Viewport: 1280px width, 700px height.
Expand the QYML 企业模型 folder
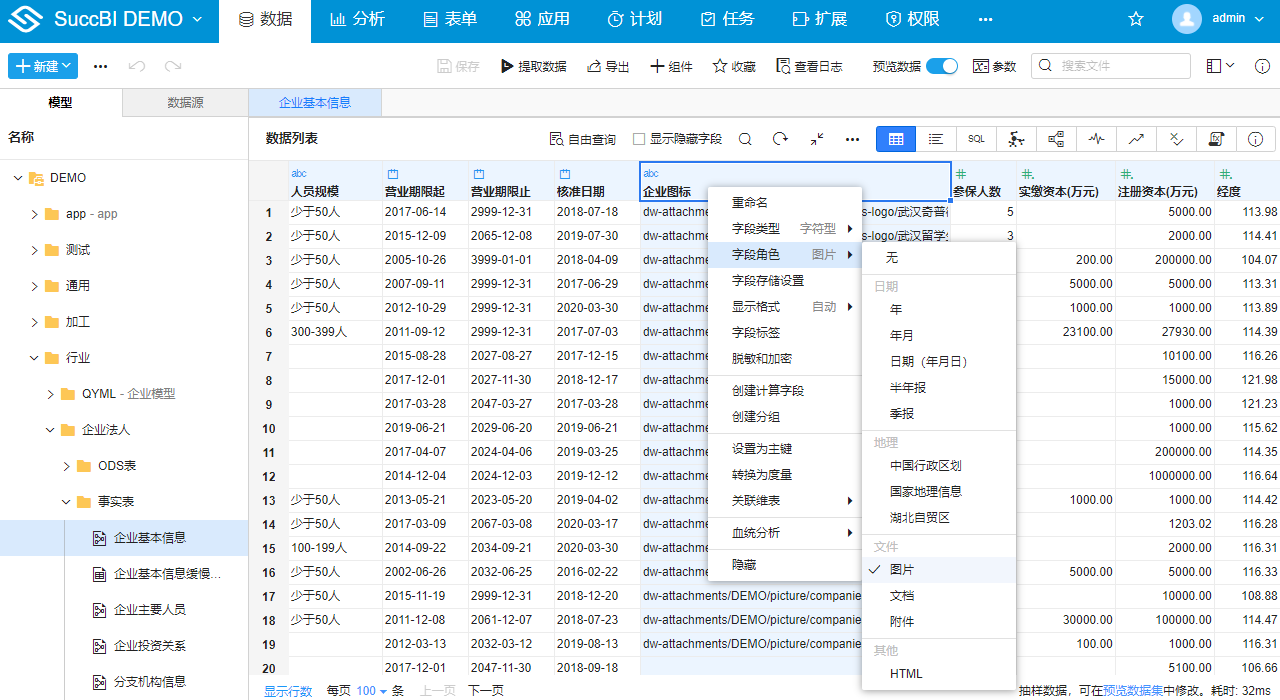click(51, 394)
